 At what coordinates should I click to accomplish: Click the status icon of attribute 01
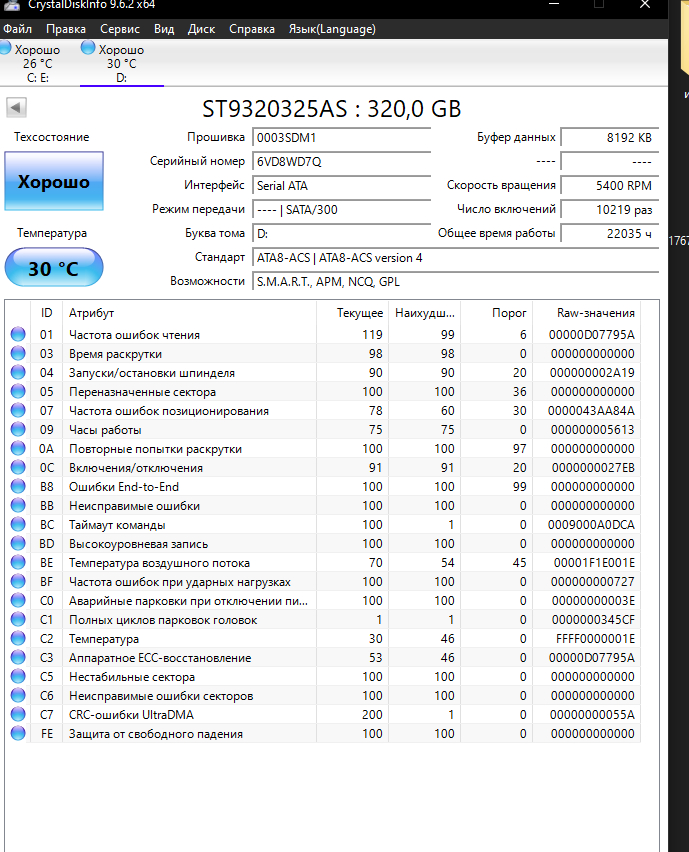click(x=18, y=334)
